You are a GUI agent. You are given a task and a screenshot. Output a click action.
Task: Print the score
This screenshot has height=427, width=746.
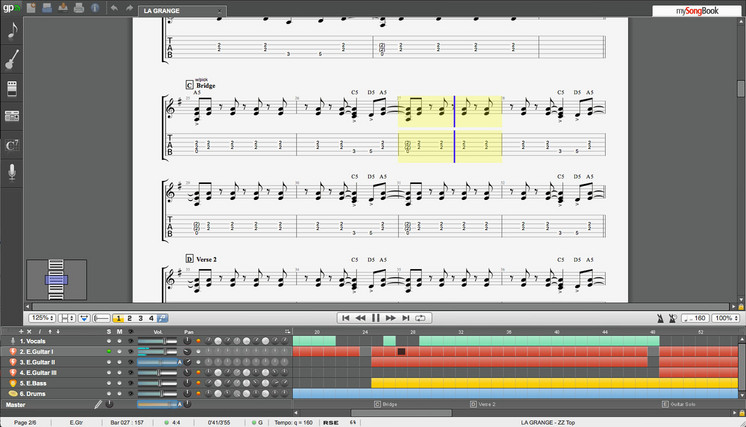pyautogui.click(x=79, y=8)
